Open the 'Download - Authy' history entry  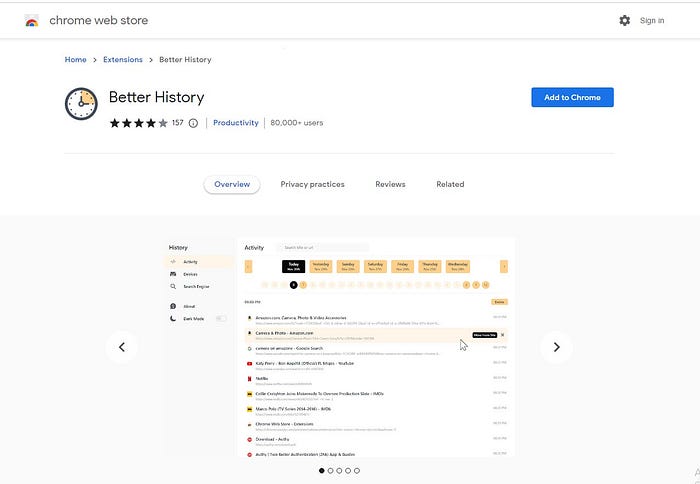(x=272, y=439)
